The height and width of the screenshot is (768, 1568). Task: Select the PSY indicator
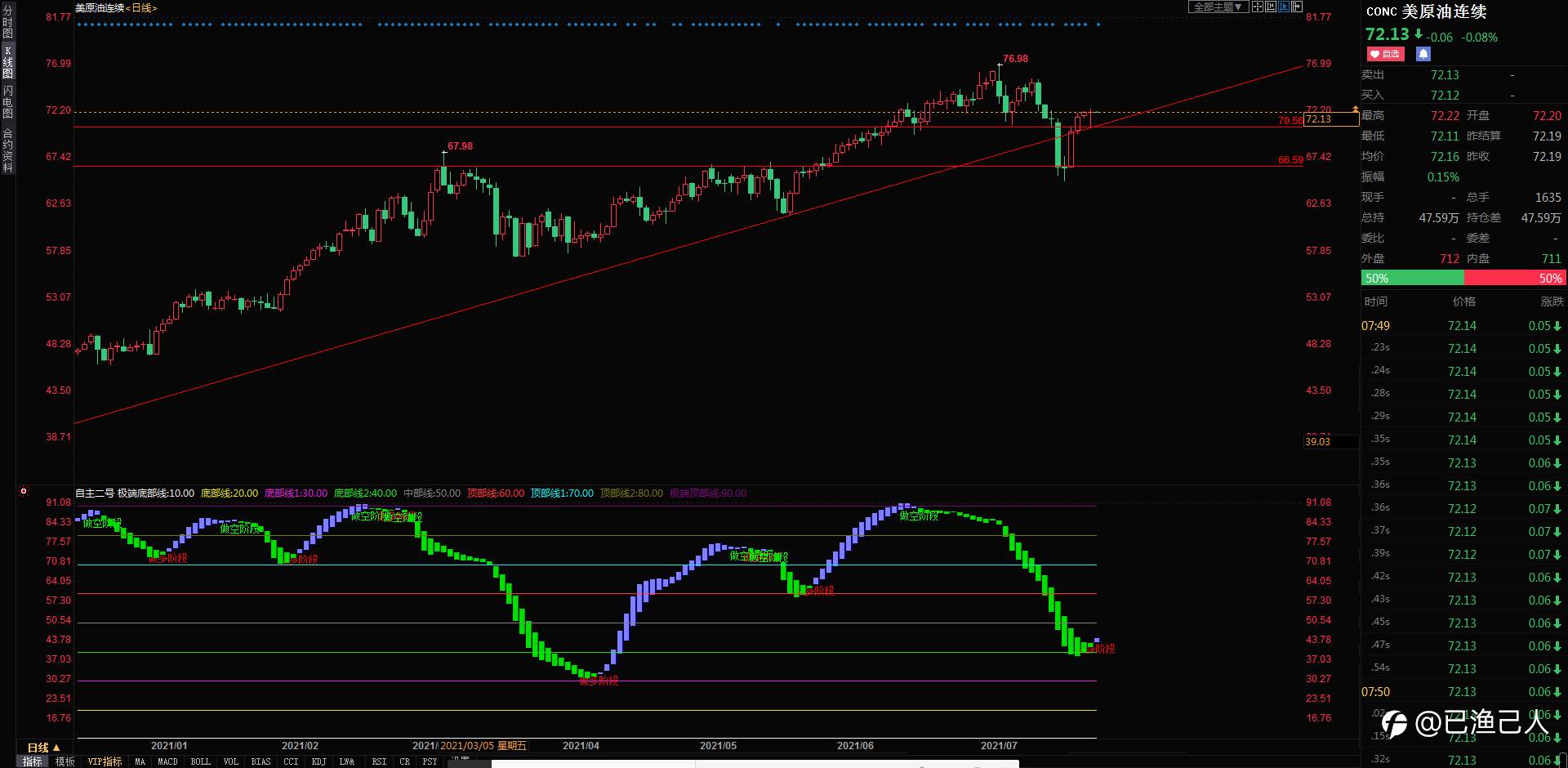[430, 761]
